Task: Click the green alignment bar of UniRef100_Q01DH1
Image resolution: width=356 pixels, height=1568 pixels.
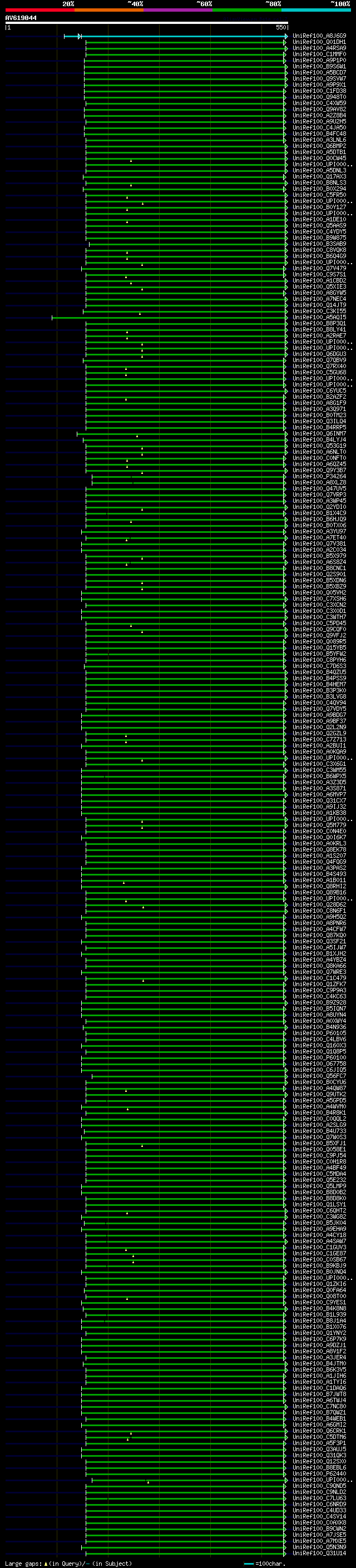Action: click(x=186, y=43)
